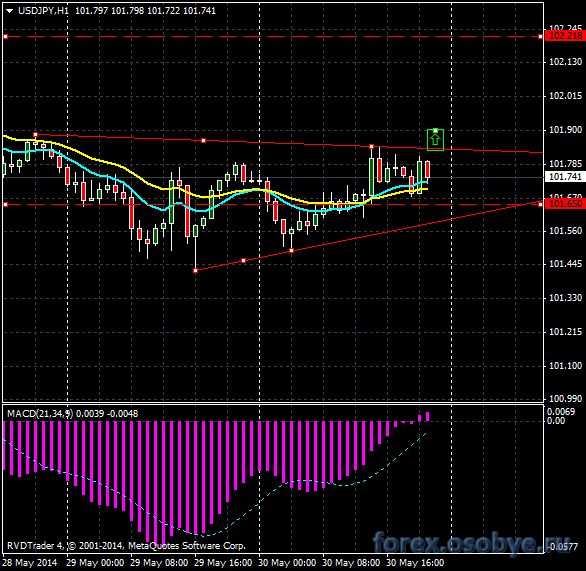The width and height of the screenshot is (586, 571).
Task: Click left handle of 101.650 dashed line
Action: point(6,204)
